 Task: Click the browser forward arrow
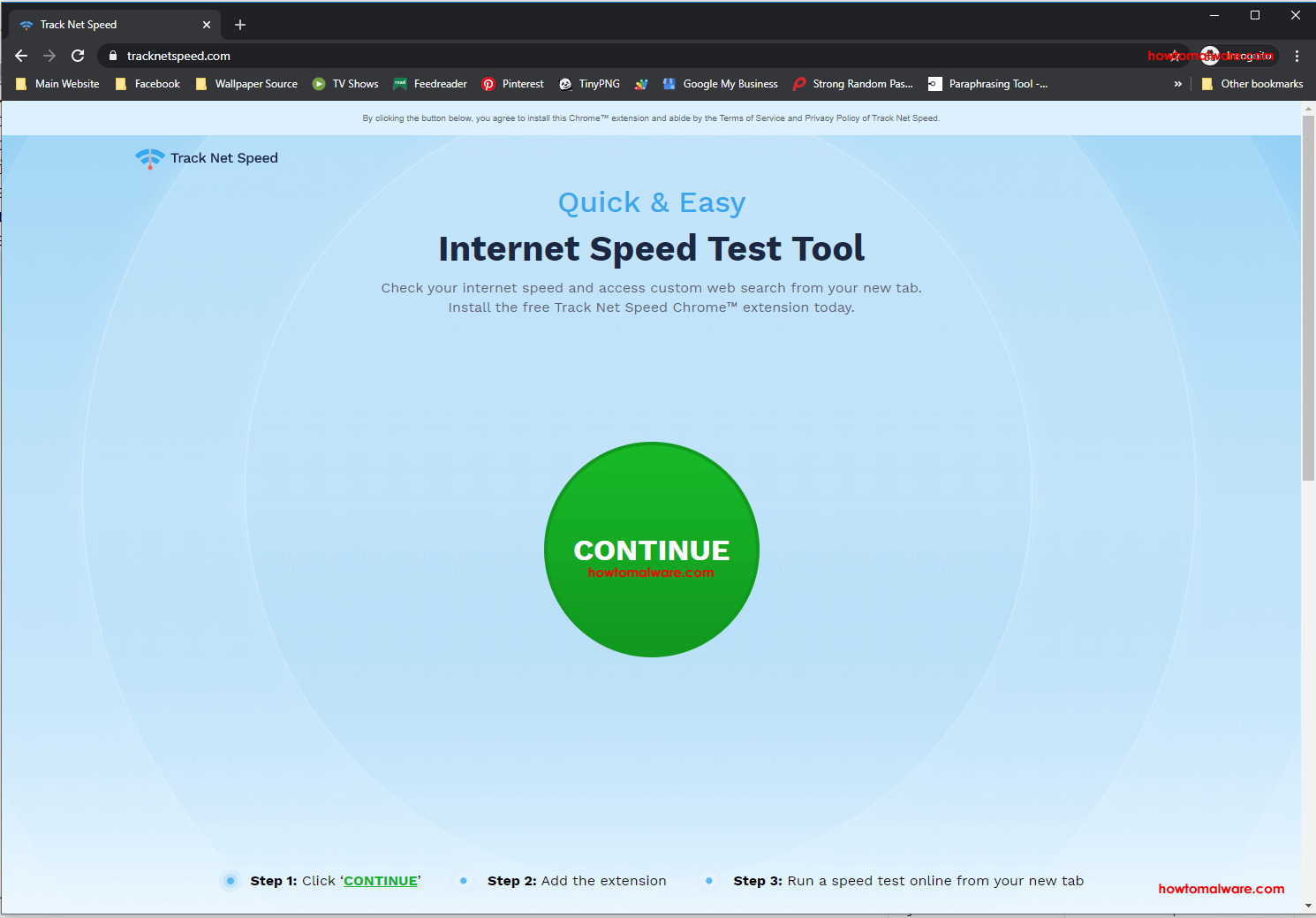pos(49,56)
